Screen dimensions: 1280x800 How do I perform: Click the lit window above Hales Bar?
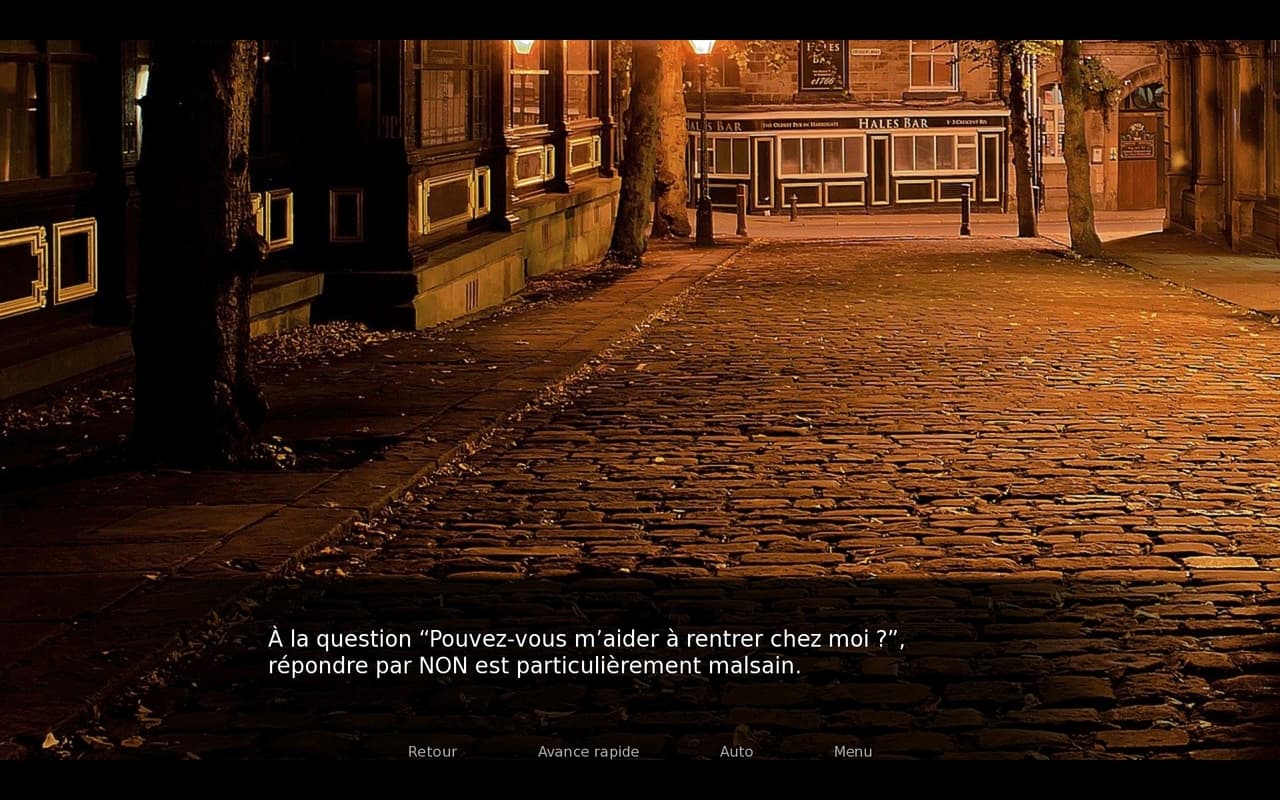[x=932, y=64]
